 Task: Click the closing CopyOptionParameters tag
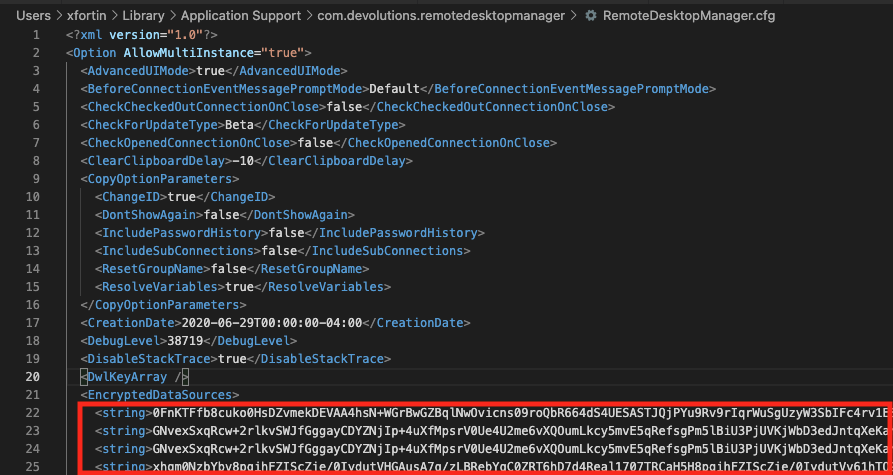pos(163,305)
